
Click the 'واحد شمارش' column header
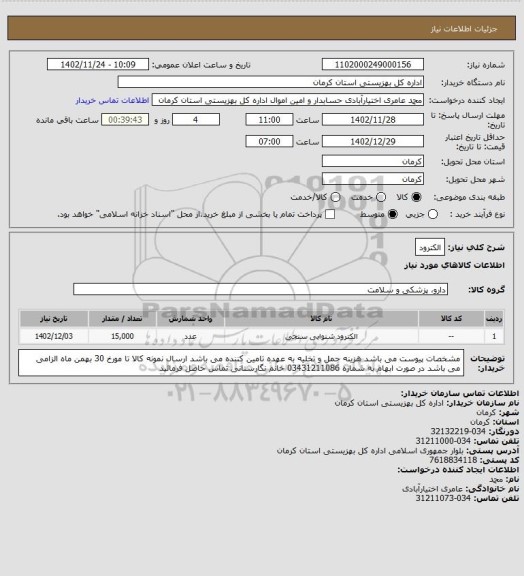coord(190,318)
